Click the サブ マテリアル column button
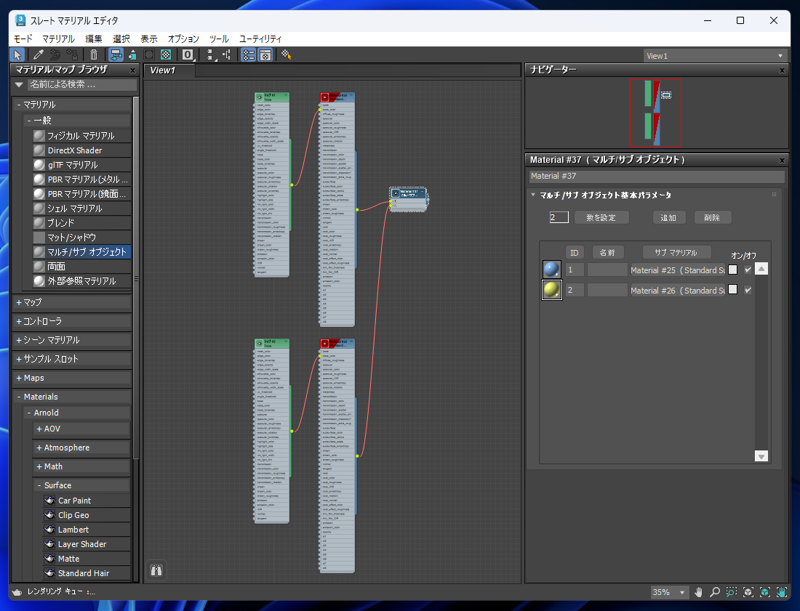Viewport: 800px width, 611px height. point(676,252)
